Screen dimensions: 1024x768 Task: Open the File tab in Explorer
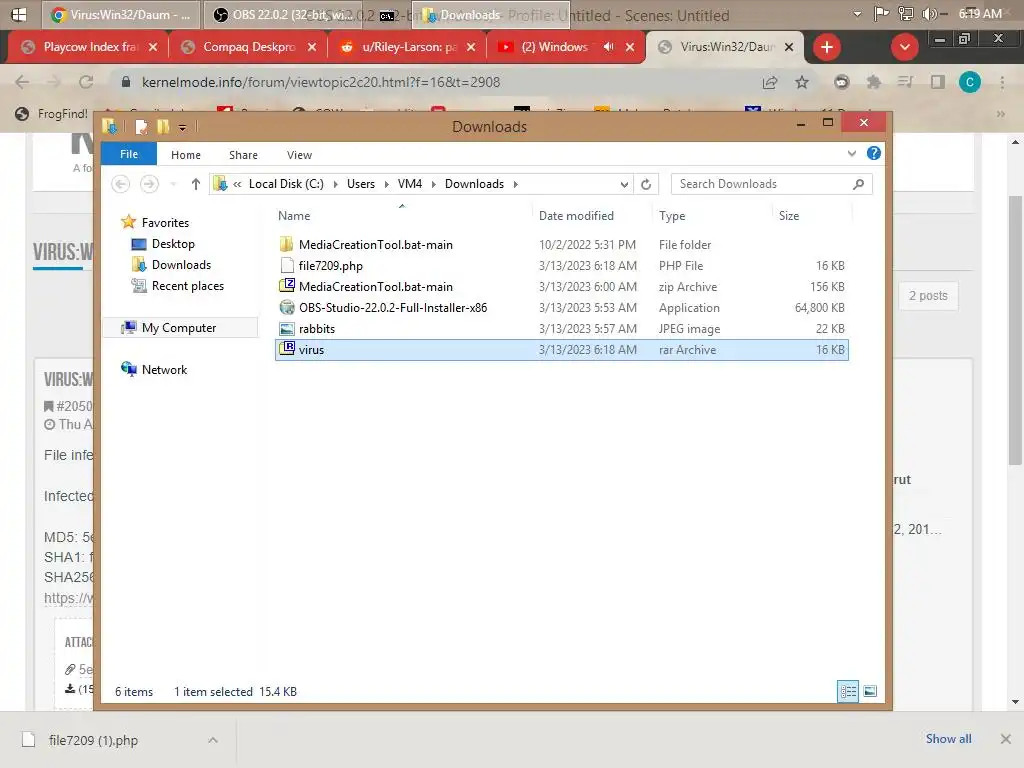tap(129, 154)
